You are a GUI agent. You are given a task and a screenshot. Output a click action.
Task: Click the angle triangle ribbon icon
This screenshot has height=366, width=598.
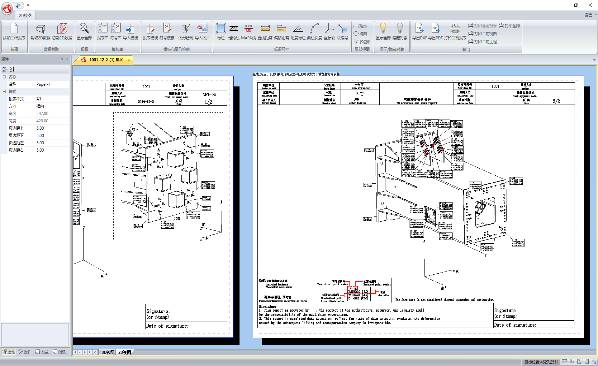click(298, 29)
